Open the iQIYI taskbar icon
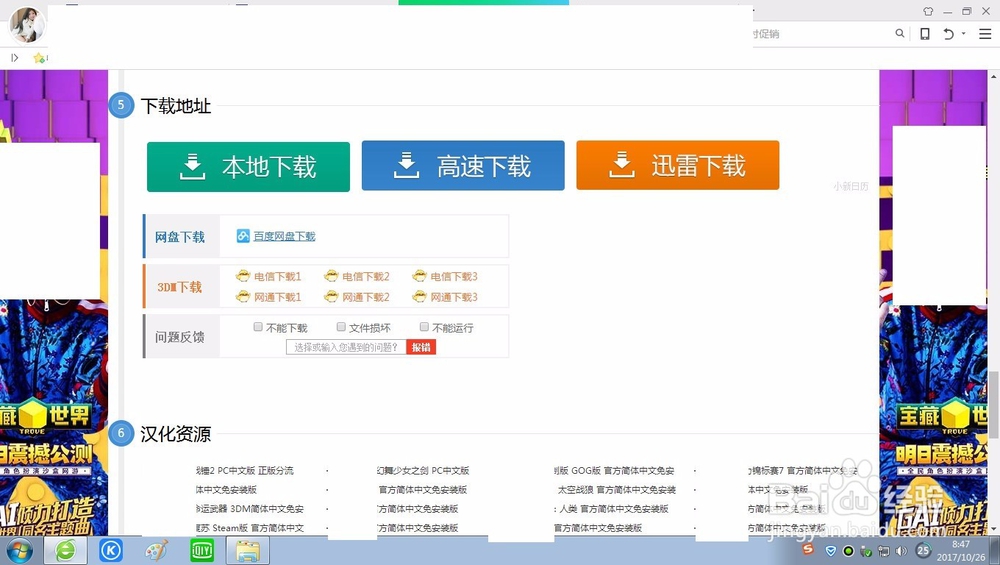Screen dimensions: 1000x565 tap(202, 550)
